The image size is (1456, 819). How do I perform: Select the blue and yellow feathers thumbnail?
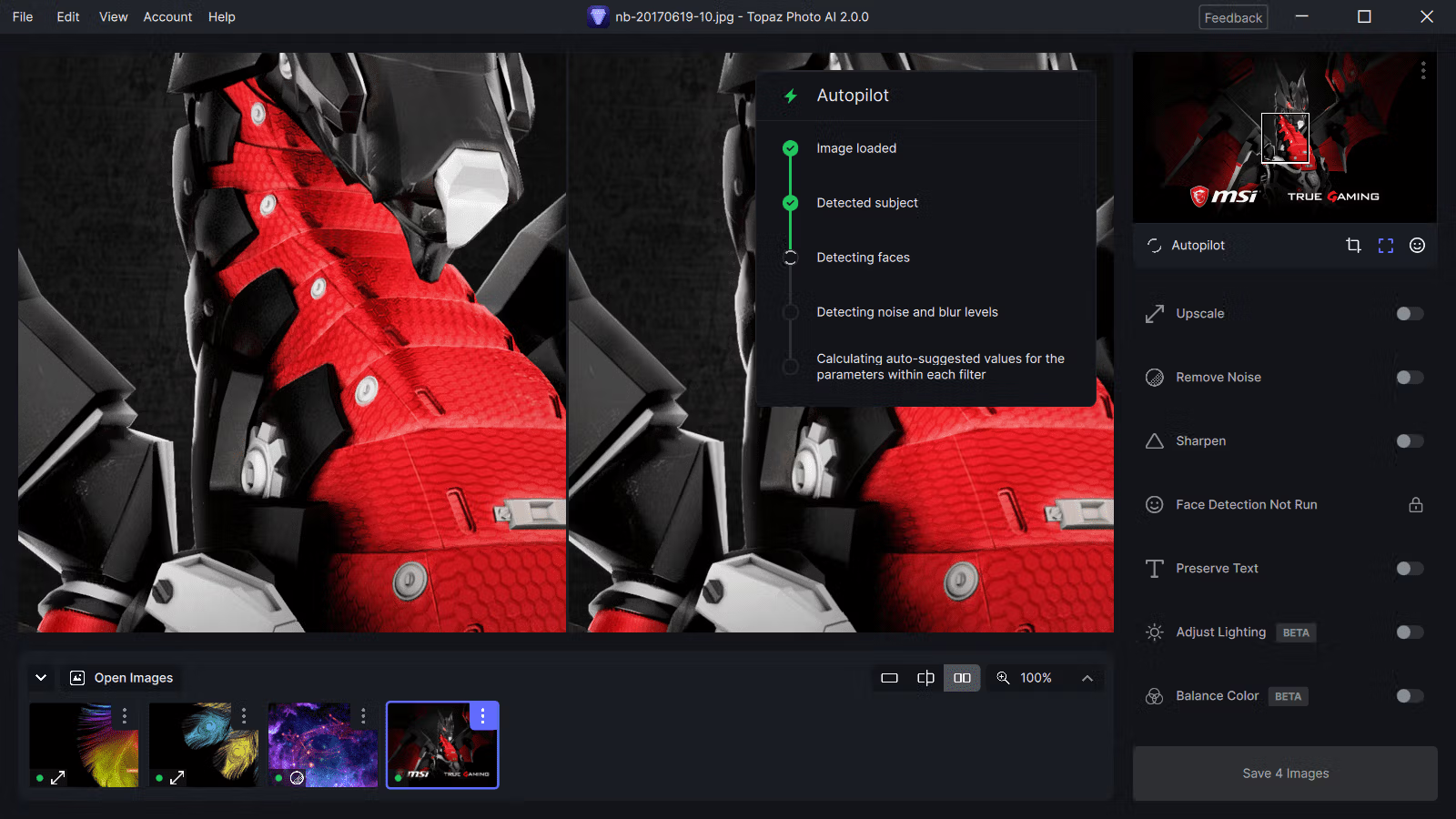204,745
